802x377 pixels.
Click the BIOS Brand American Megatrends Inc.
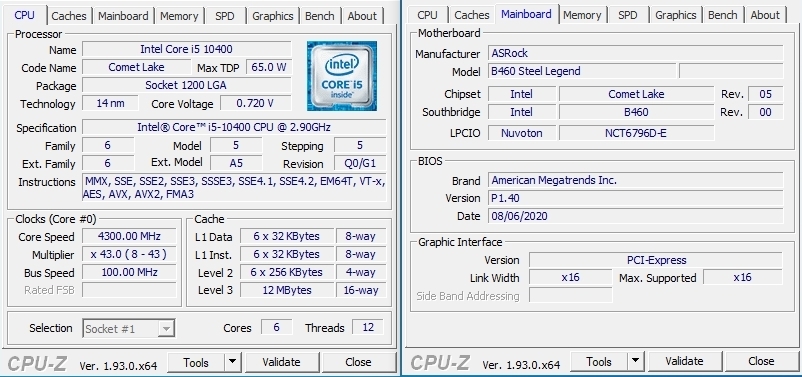(636, 180)
